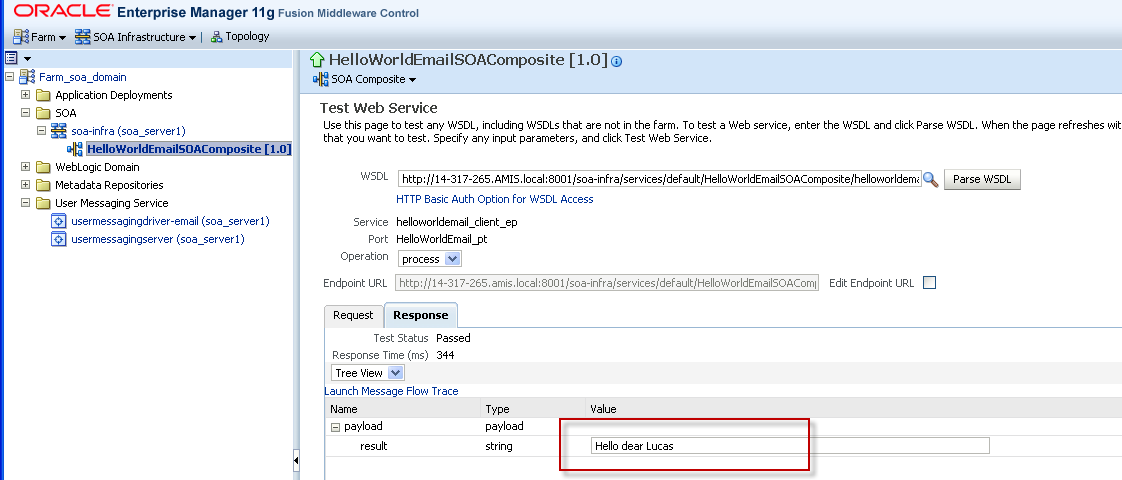Screen dimensions: 1122x480
Task: Click the tree view options icon
Action: pos(12,59)
